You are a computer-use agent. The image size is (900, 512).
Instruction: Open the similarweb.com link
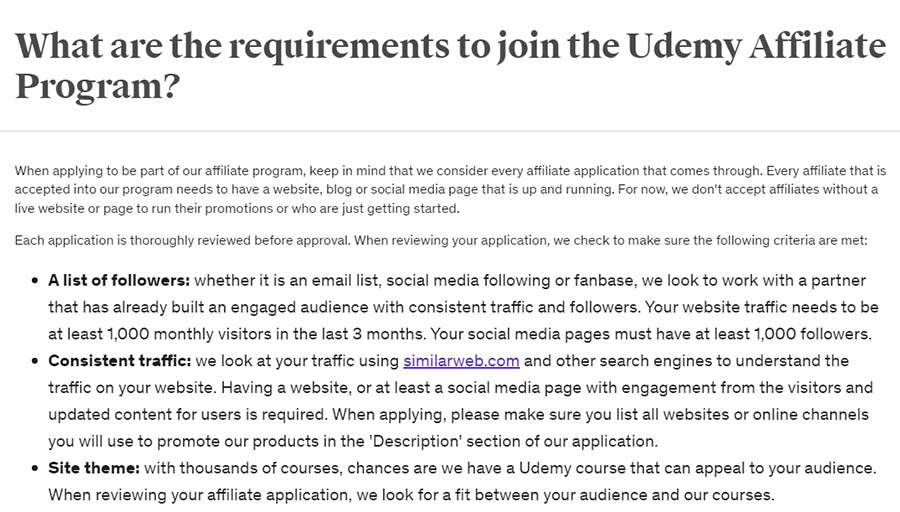461,360
